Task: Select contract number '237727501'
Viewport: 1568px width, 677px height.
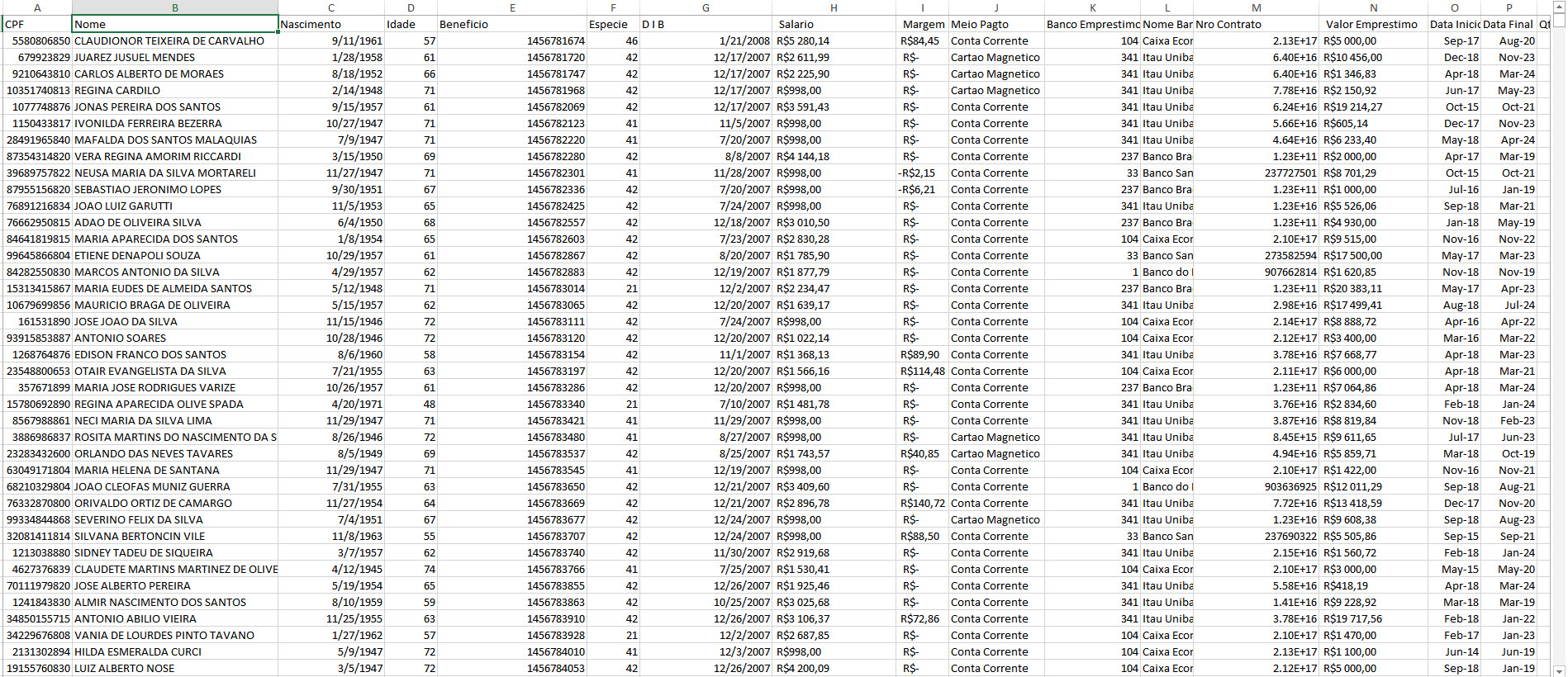Action: click(1290, 173)
